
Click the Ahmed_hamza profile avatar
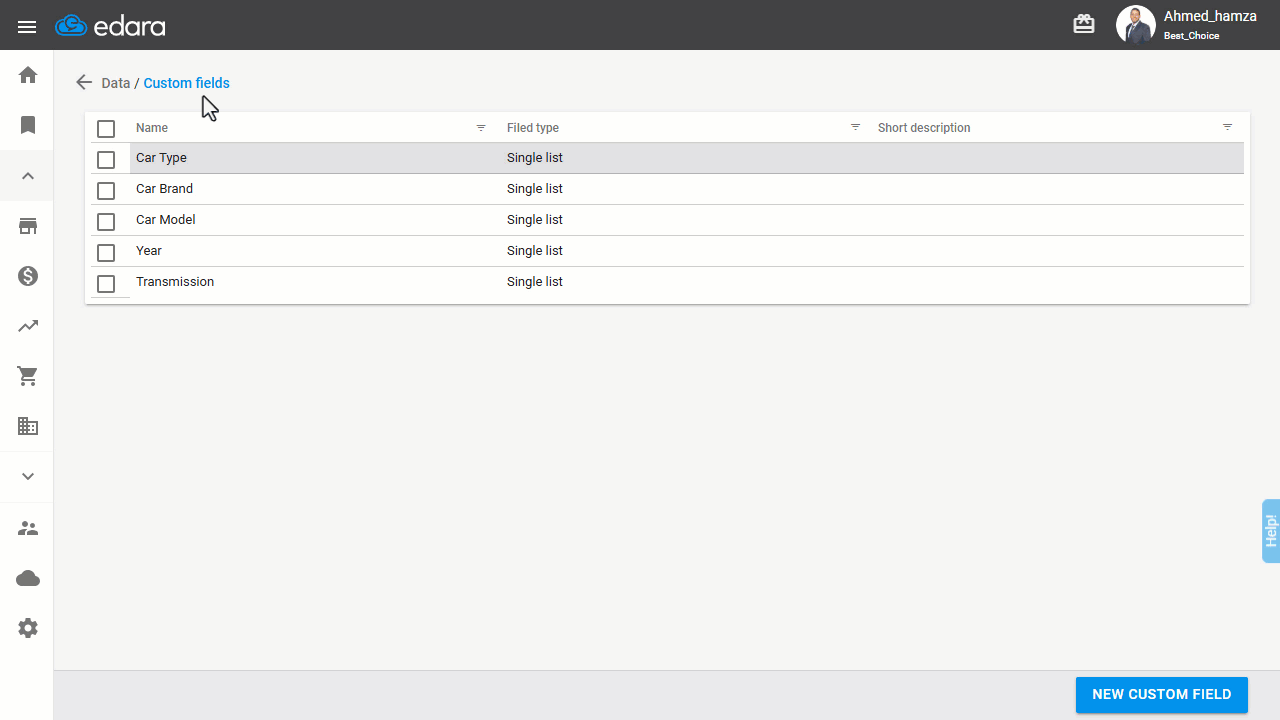pos(1136,25)
